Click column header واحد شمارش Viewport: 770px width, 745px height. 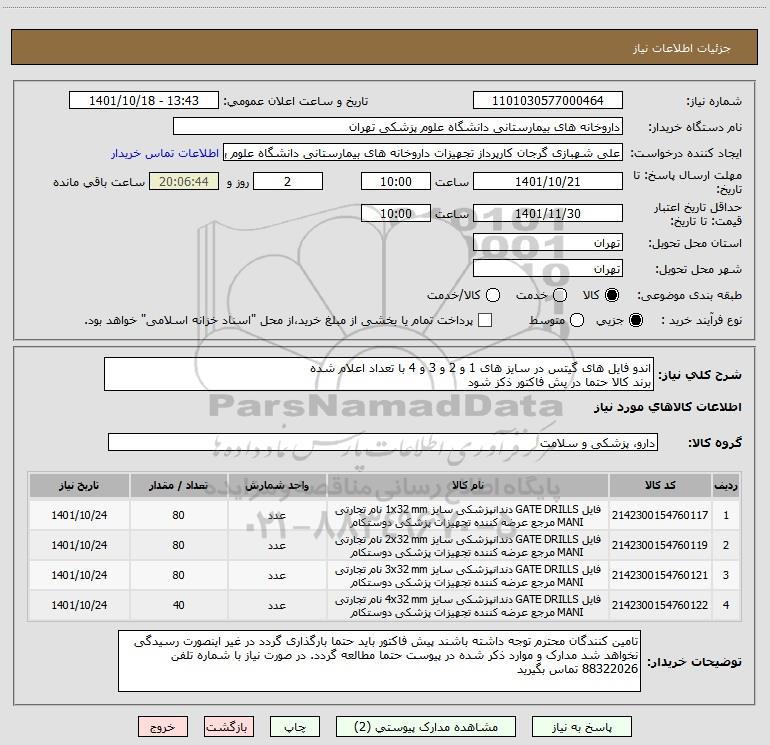(277, 485)
